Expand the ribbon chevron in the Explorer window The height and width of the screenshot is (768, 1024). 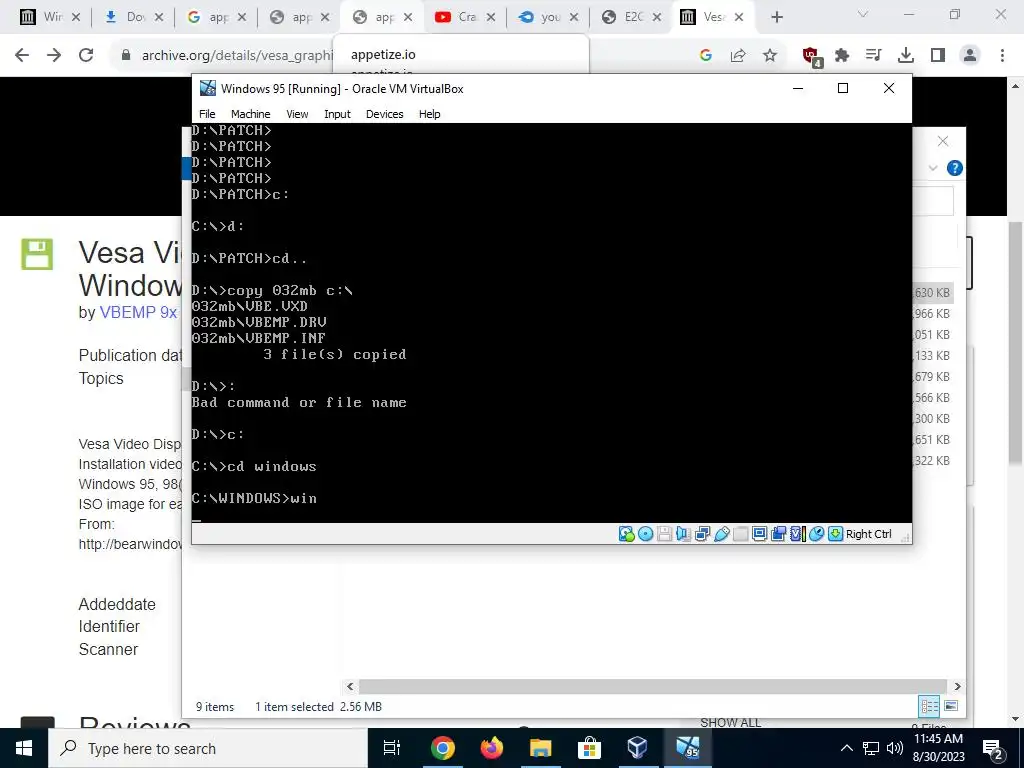coord(933,168)
